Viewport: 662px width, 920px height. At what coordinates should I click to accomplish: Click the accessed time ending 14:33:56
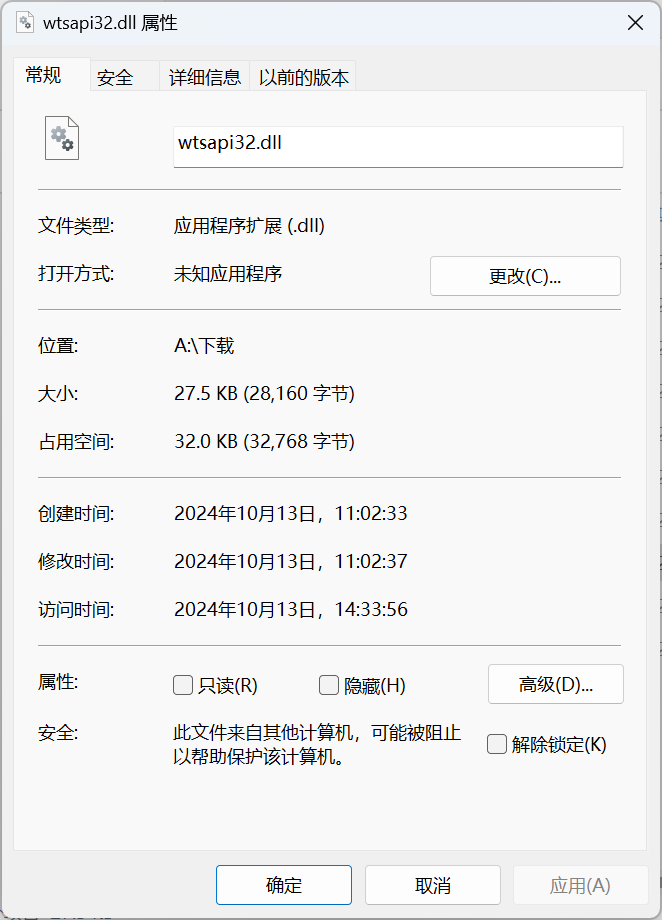(291, 610)
